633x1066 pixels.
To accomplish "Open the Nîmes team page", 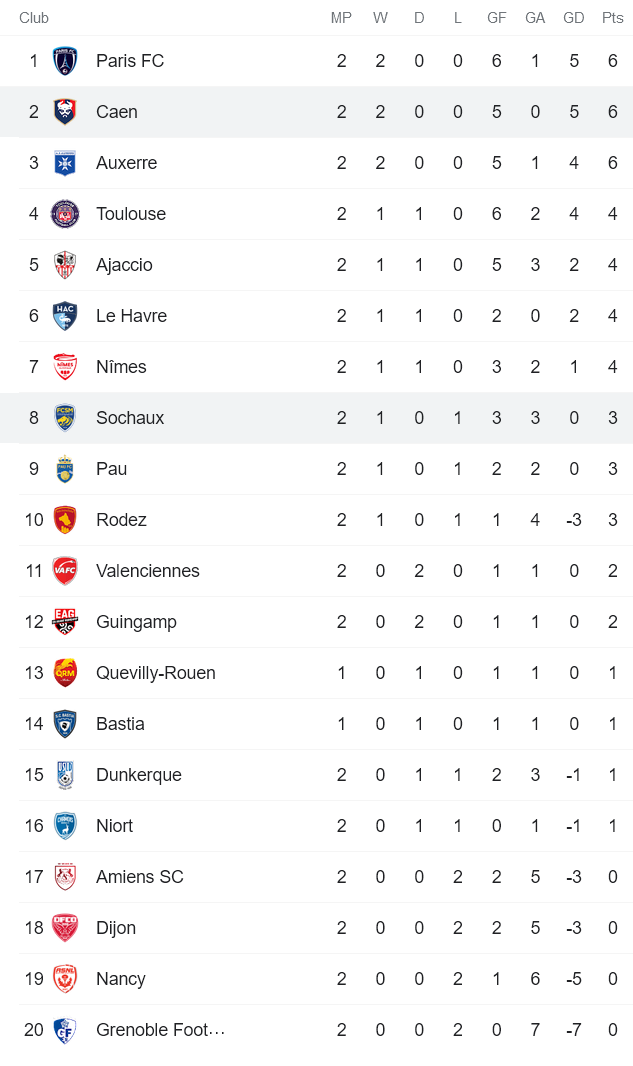I will [x=121, y=367].
